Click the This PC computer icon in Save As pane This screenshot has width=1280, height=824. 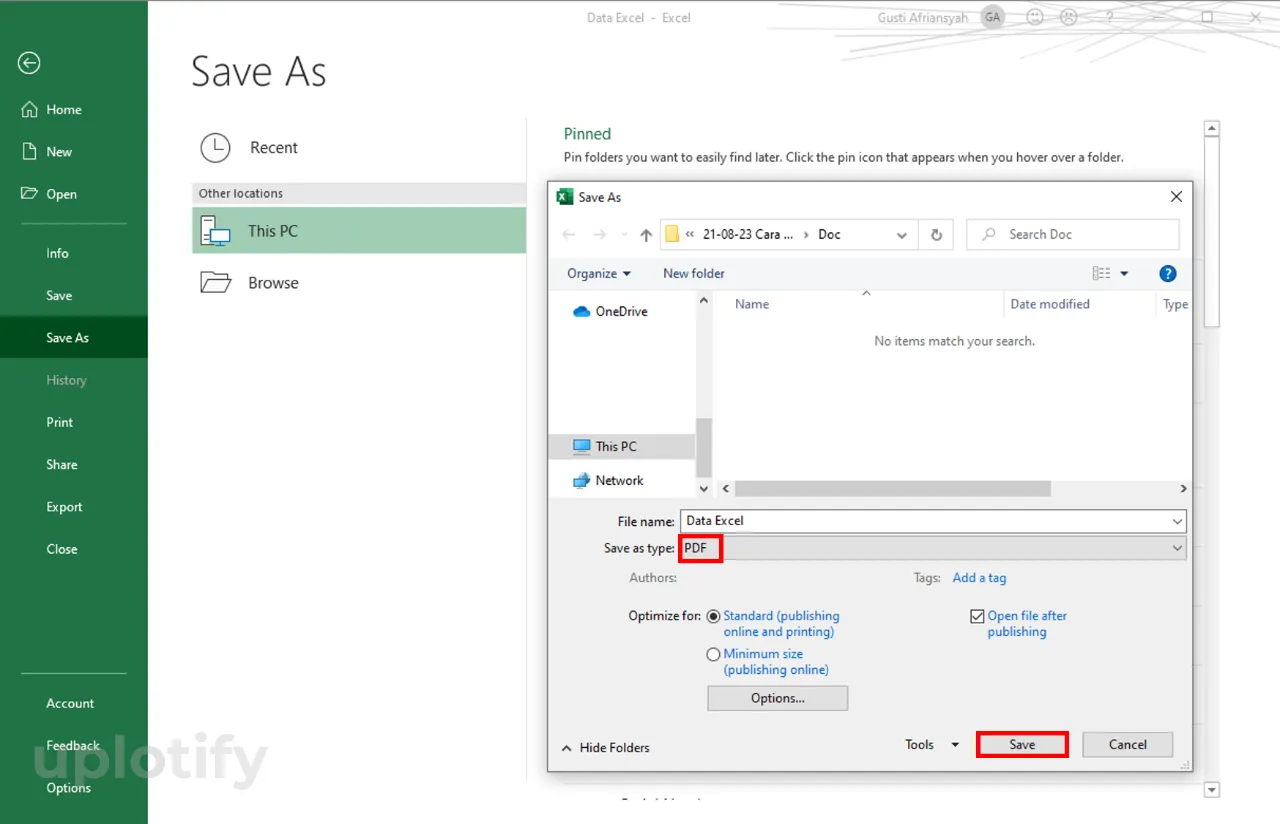[215, 231]
